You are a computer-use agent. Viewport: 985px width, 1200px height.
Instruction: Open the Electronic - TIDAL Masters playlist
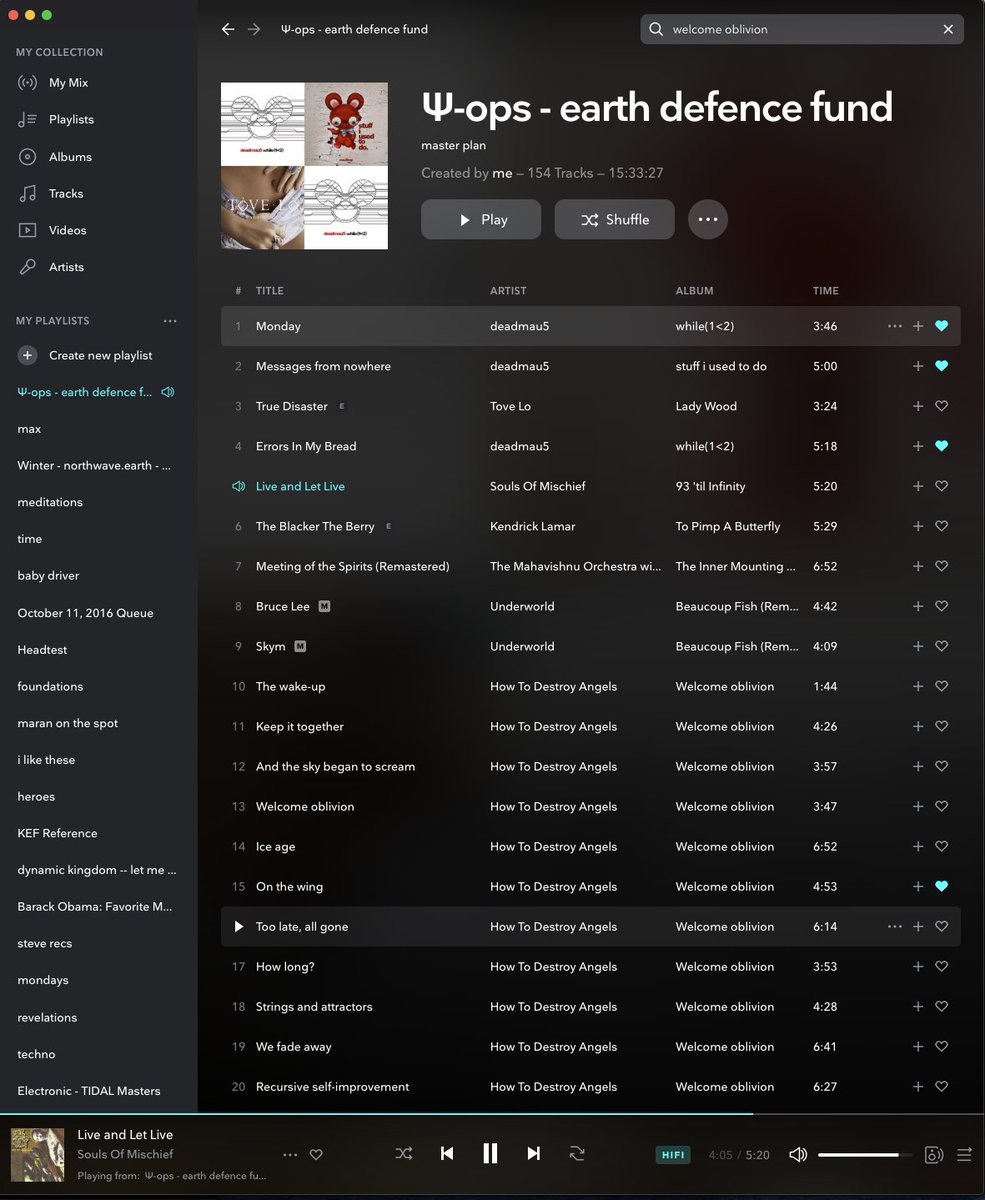[89, 1091]
